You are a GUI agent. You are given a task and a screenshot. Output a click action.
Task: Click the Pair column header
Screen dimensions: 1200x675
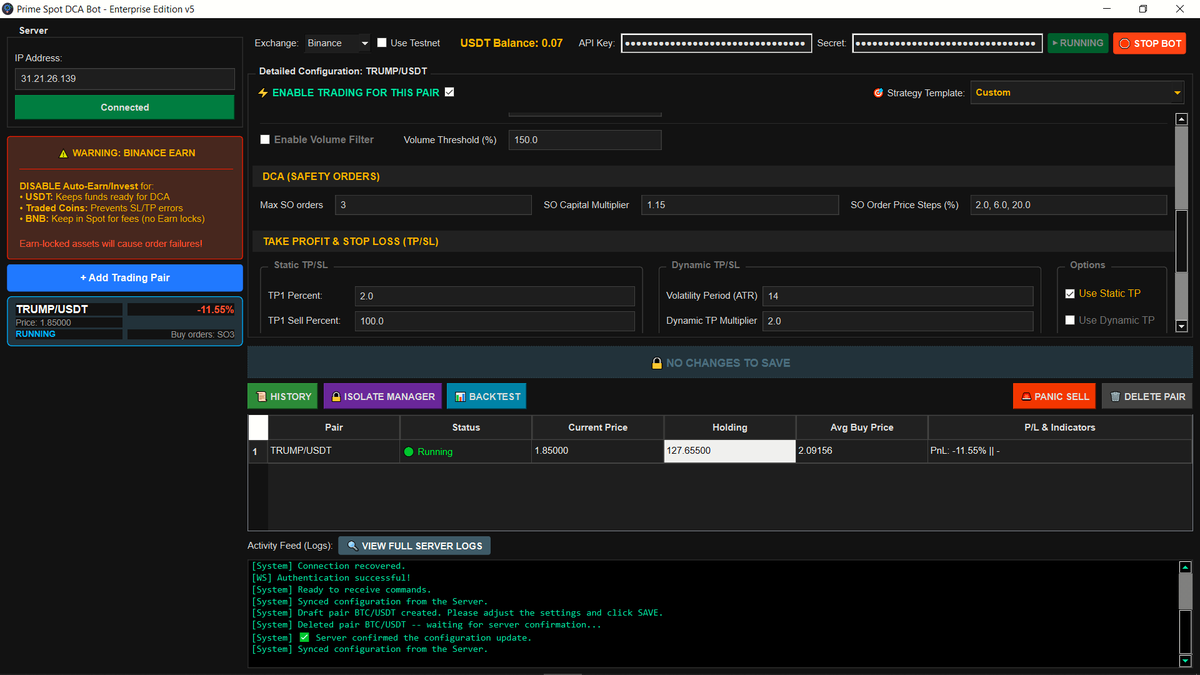point(334,427)
